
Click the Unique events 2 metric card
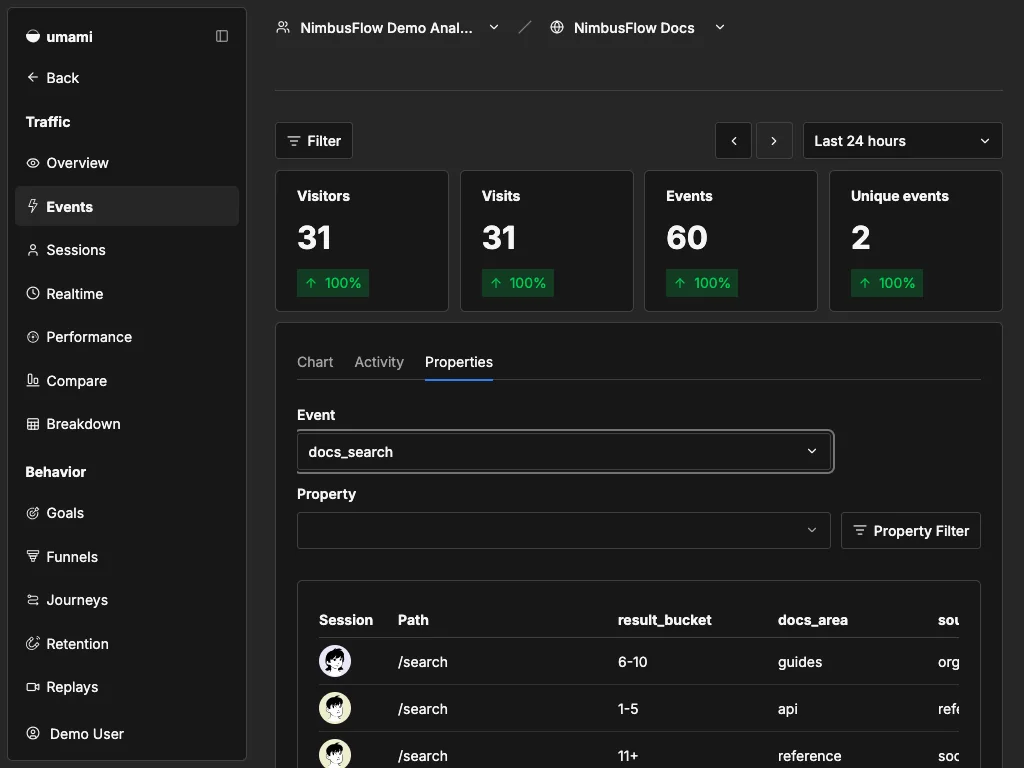[x=916, y=241]
